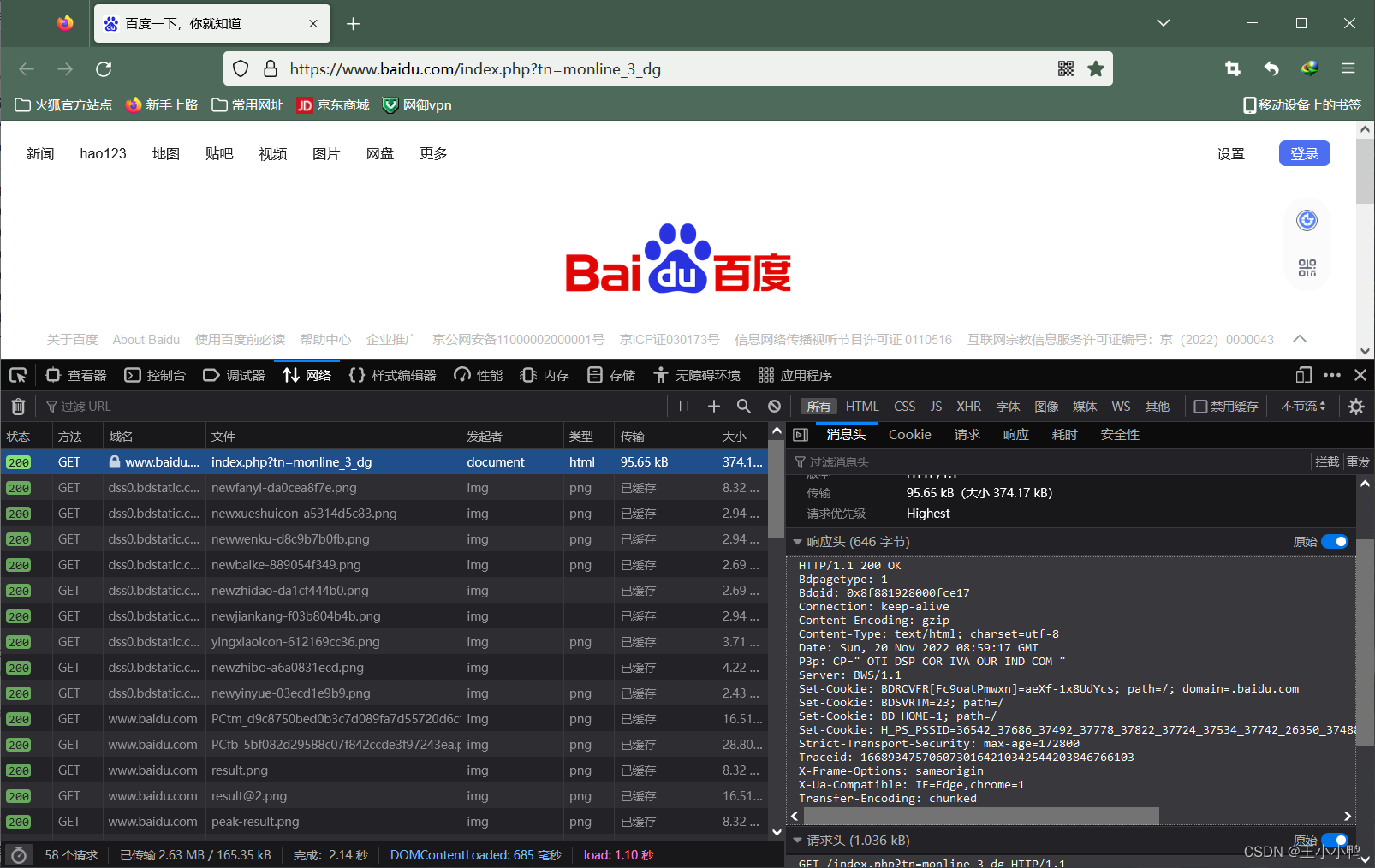This screenshot has width=1375, height=868.
Task: Click the 状态 column header
Action: pos(26,437)
